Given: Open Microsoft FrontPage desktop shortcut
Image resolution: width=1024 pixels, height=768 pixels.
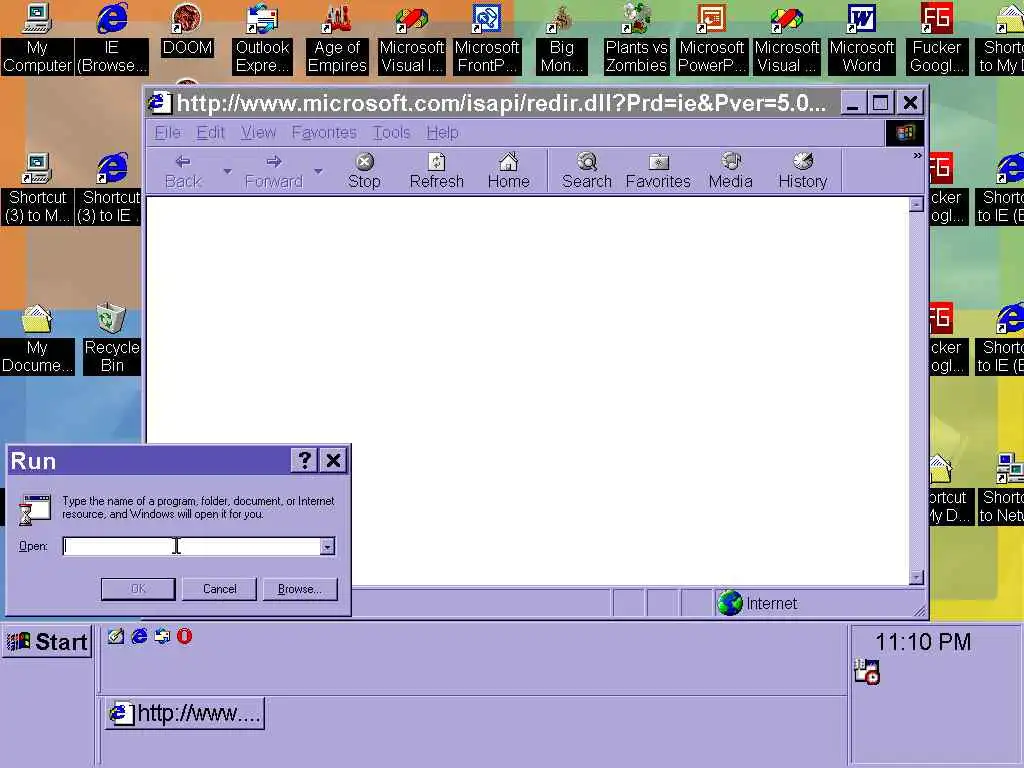Looking at the screenshot, I should click(487, 38).
